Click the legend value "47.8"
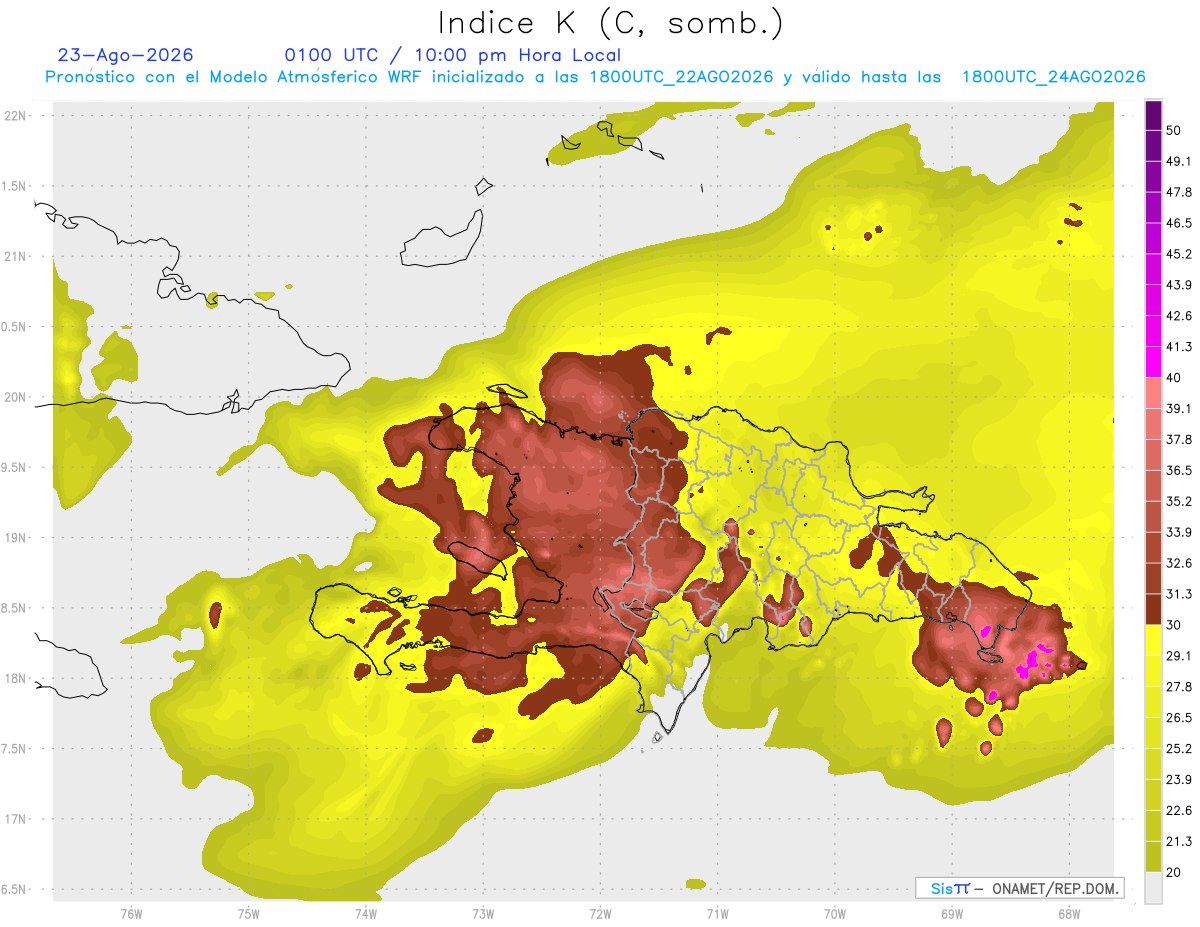1200x927 pixels. click(x=1179, y=192)
